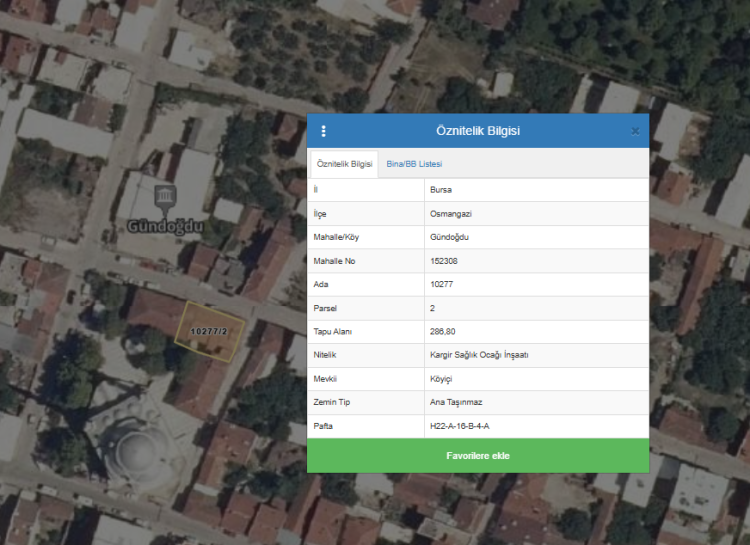Select the Gündoğdu place label on the map
The height and width of the screenshot is (545, 750).
165,226
